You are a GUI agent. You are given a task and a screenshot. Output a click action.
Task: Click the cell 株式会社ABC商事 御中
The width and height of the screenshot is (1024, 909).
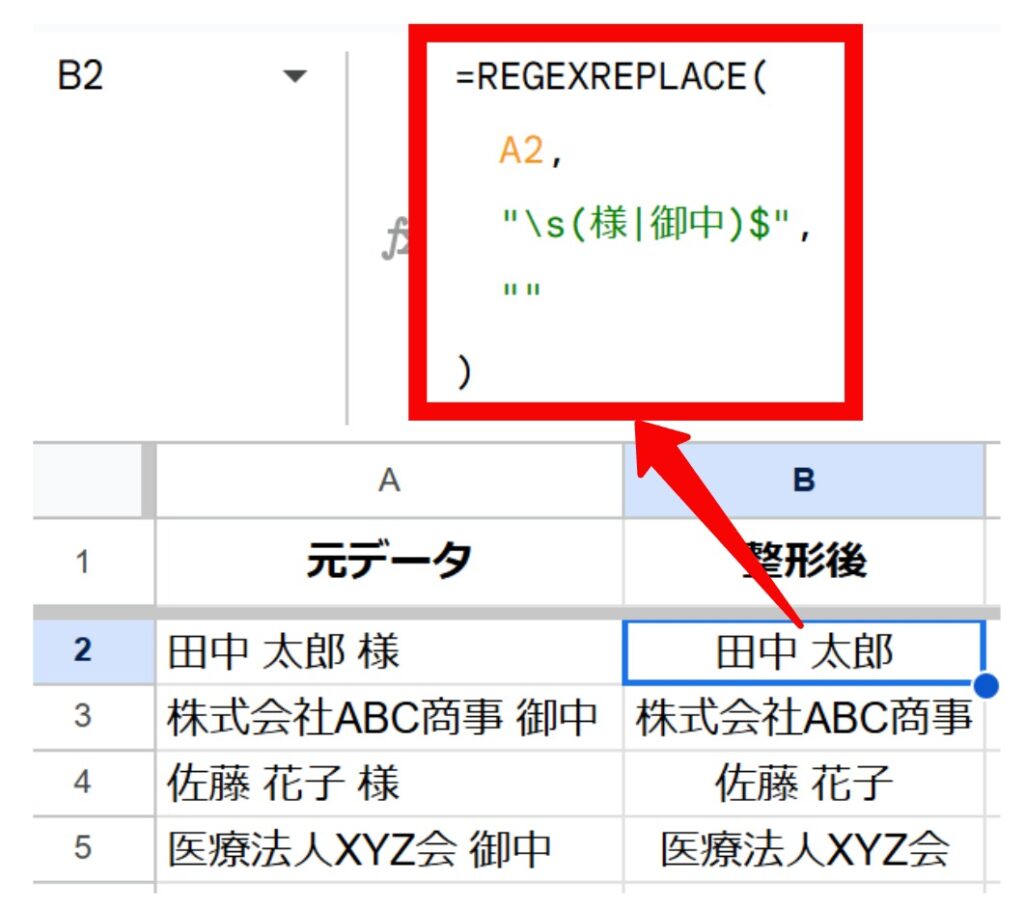coord(389,717)
